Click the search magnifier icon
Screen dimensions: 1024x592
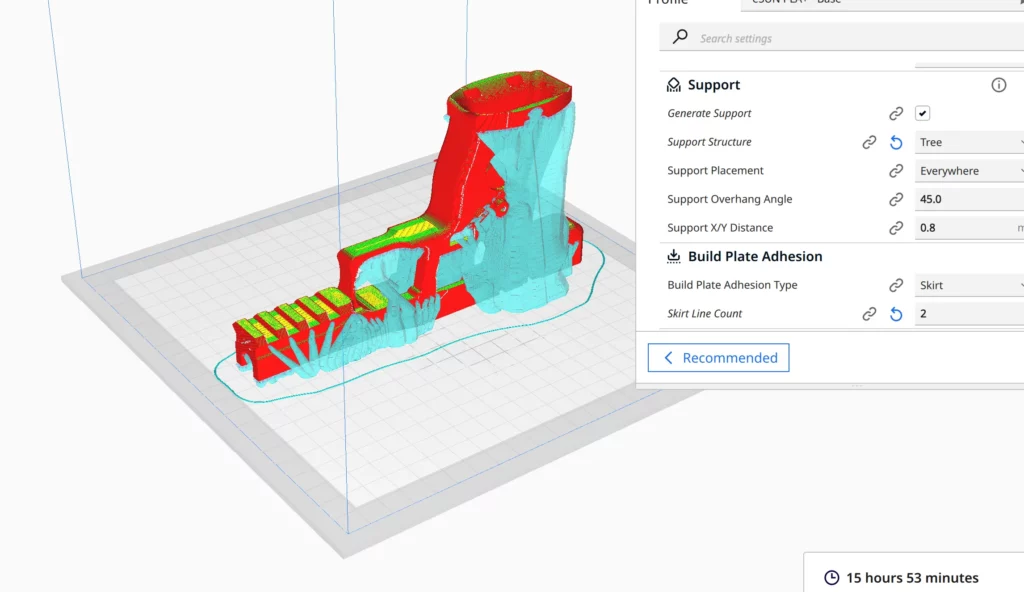677,36
